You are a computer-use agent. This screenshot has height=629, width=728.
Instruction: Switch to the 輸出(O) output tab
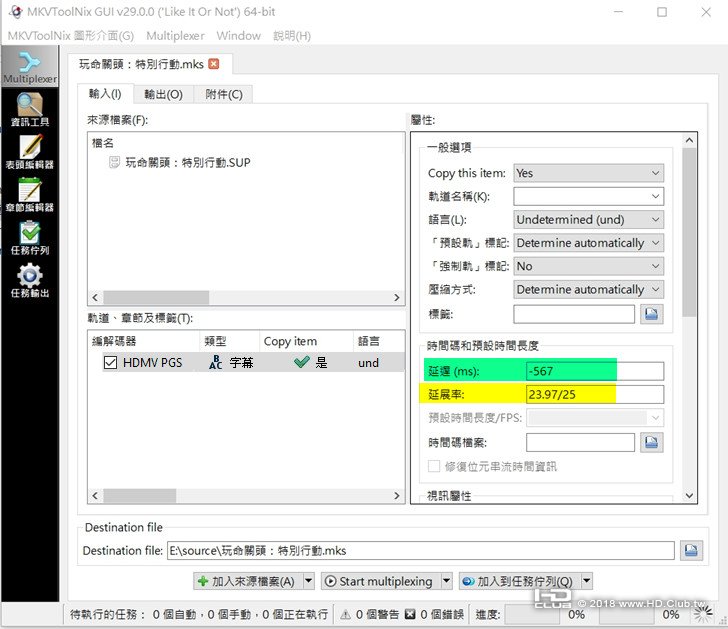(163, 95)
